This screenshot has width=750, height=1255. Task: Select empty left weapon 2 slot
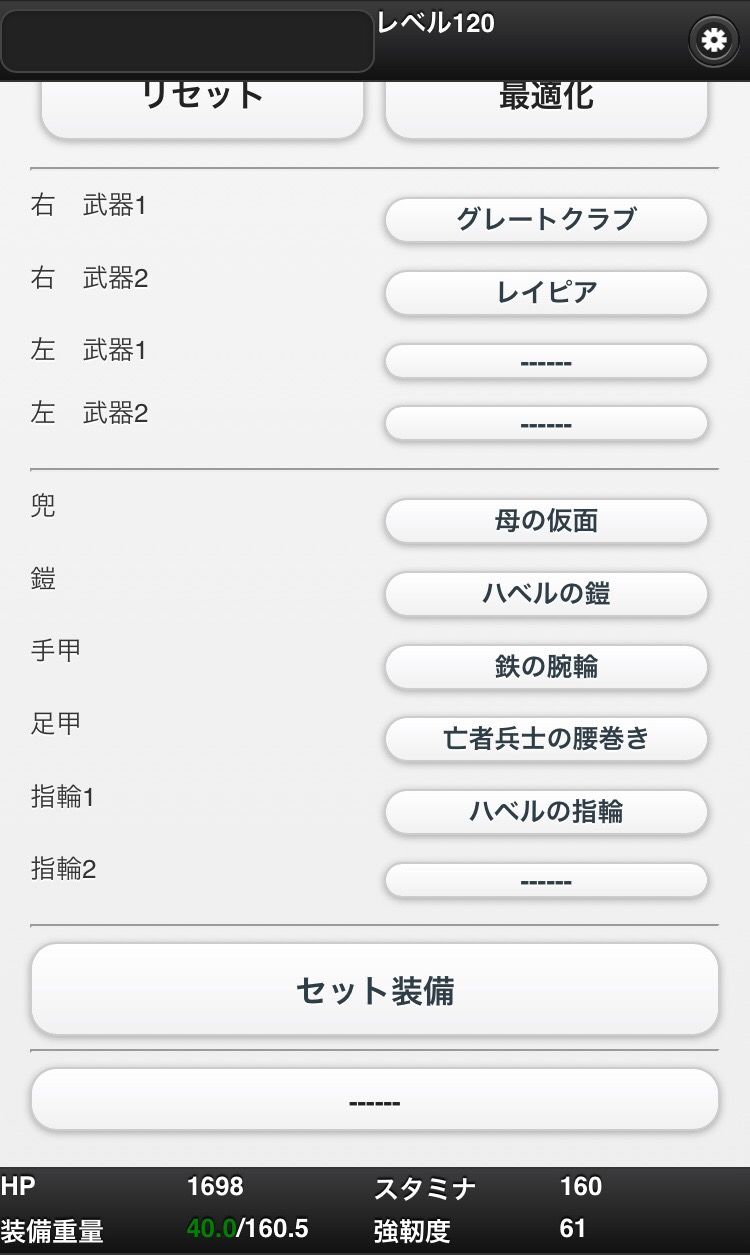[546, 424]
